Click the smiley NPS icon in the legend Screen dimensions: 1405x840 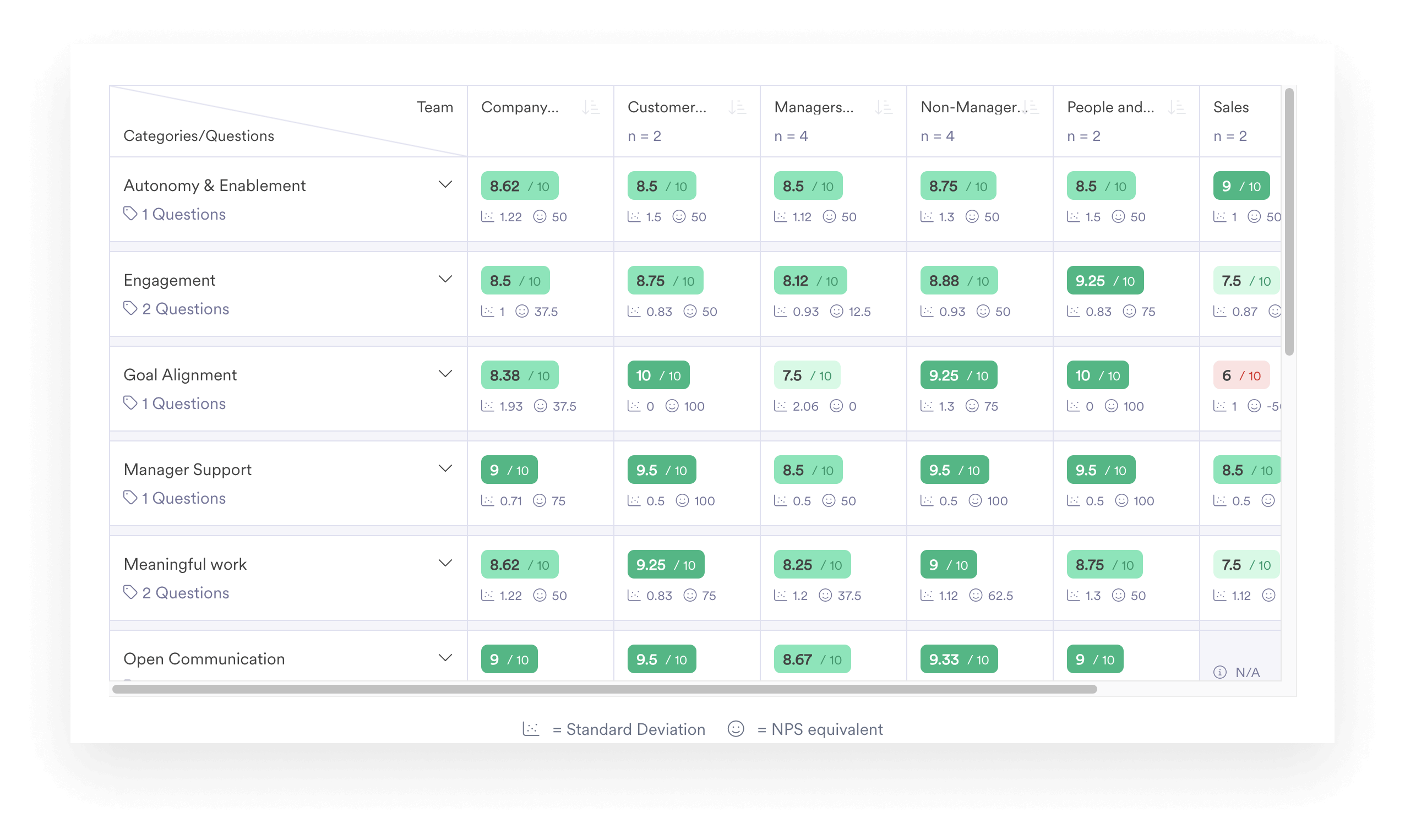(x=736, y=728)
